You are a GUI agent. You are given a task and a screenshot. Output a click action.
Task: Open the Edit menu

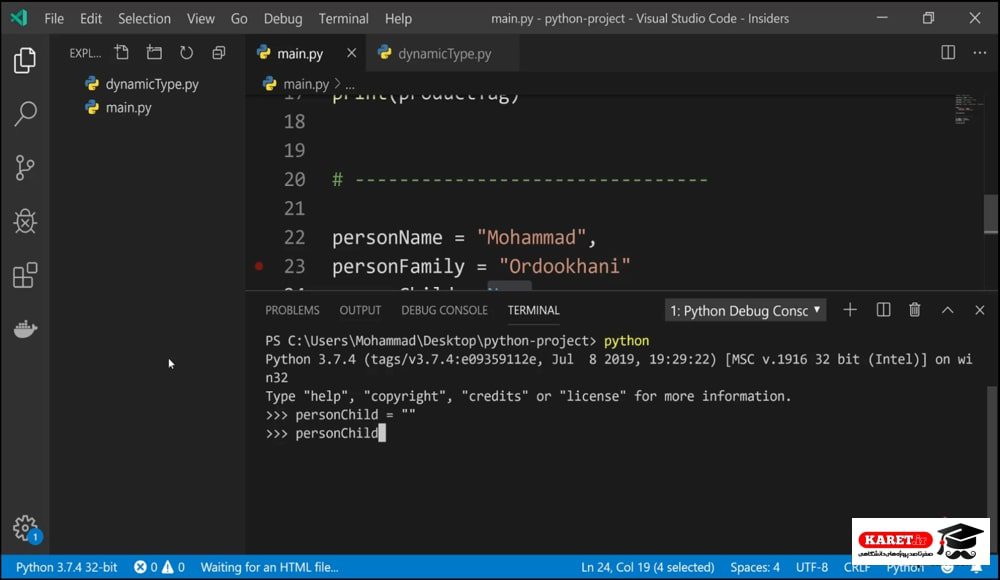click(91, 19)
